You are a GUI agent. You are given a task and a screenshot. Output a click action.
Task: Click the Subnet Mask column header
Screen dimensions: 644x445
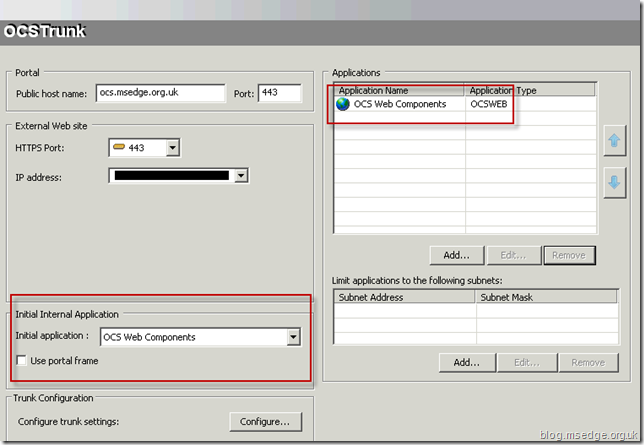[x=546, y=297]
